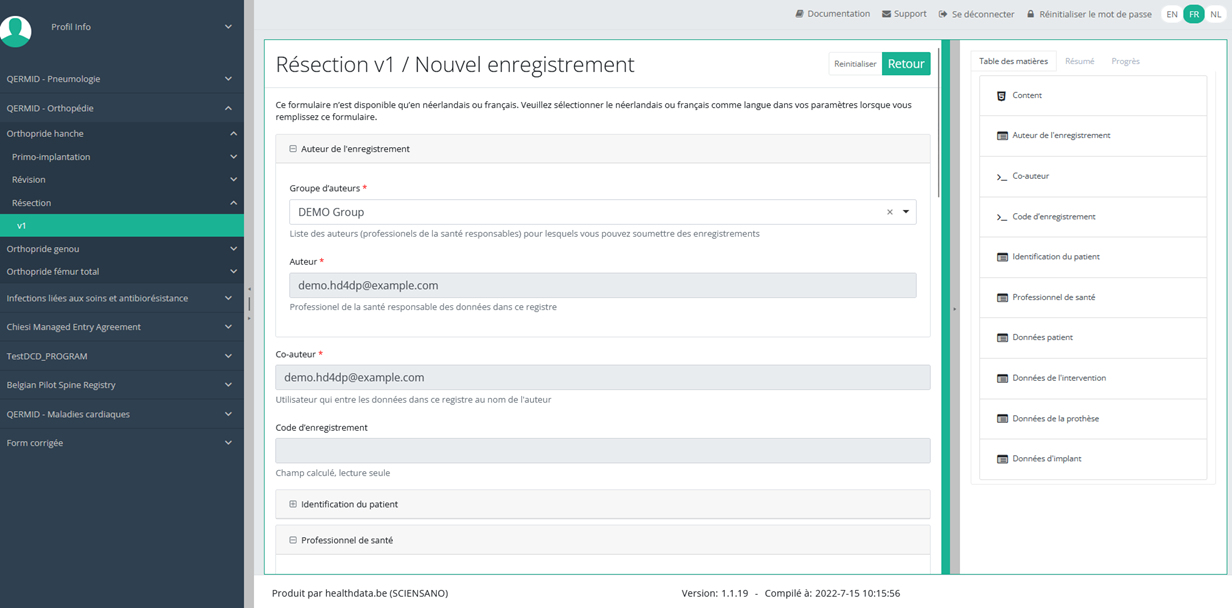Click the Se déconnecter logout icon
The height and width of the screenshot is (608, 1232).
click(x=943, y=14)
